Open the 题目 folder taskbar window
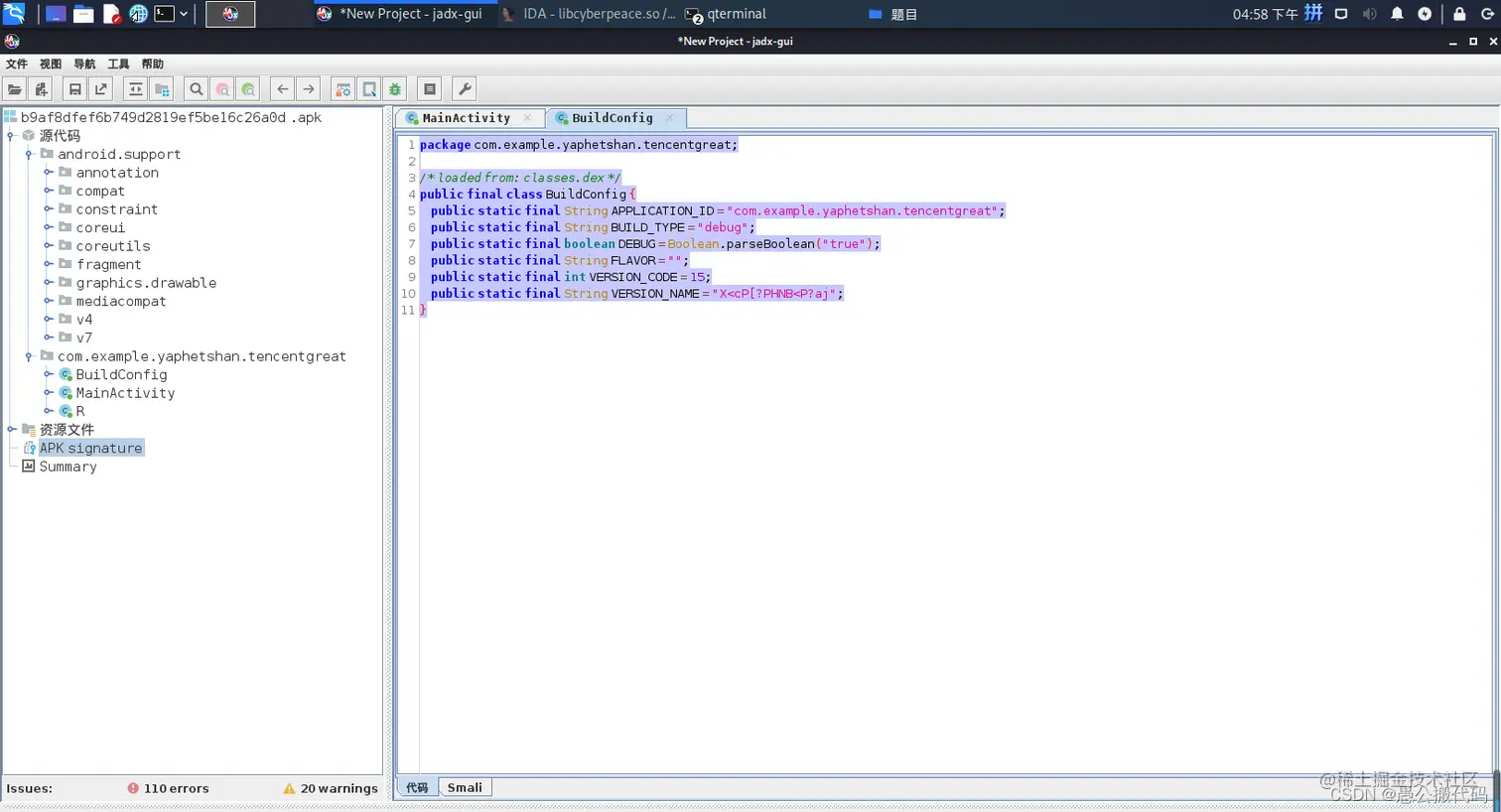Viewport: 1501px width, 812px height. 892,14
